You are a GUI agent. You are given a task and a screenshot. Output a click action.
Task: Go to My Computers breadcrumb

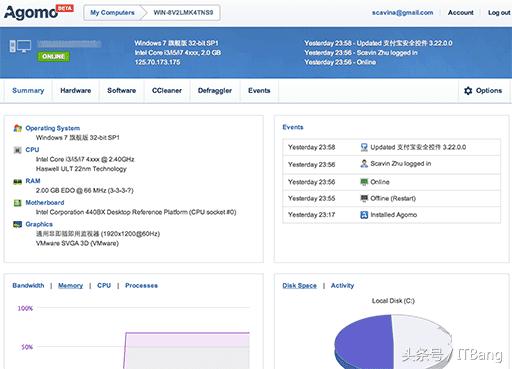coord(112,13)
